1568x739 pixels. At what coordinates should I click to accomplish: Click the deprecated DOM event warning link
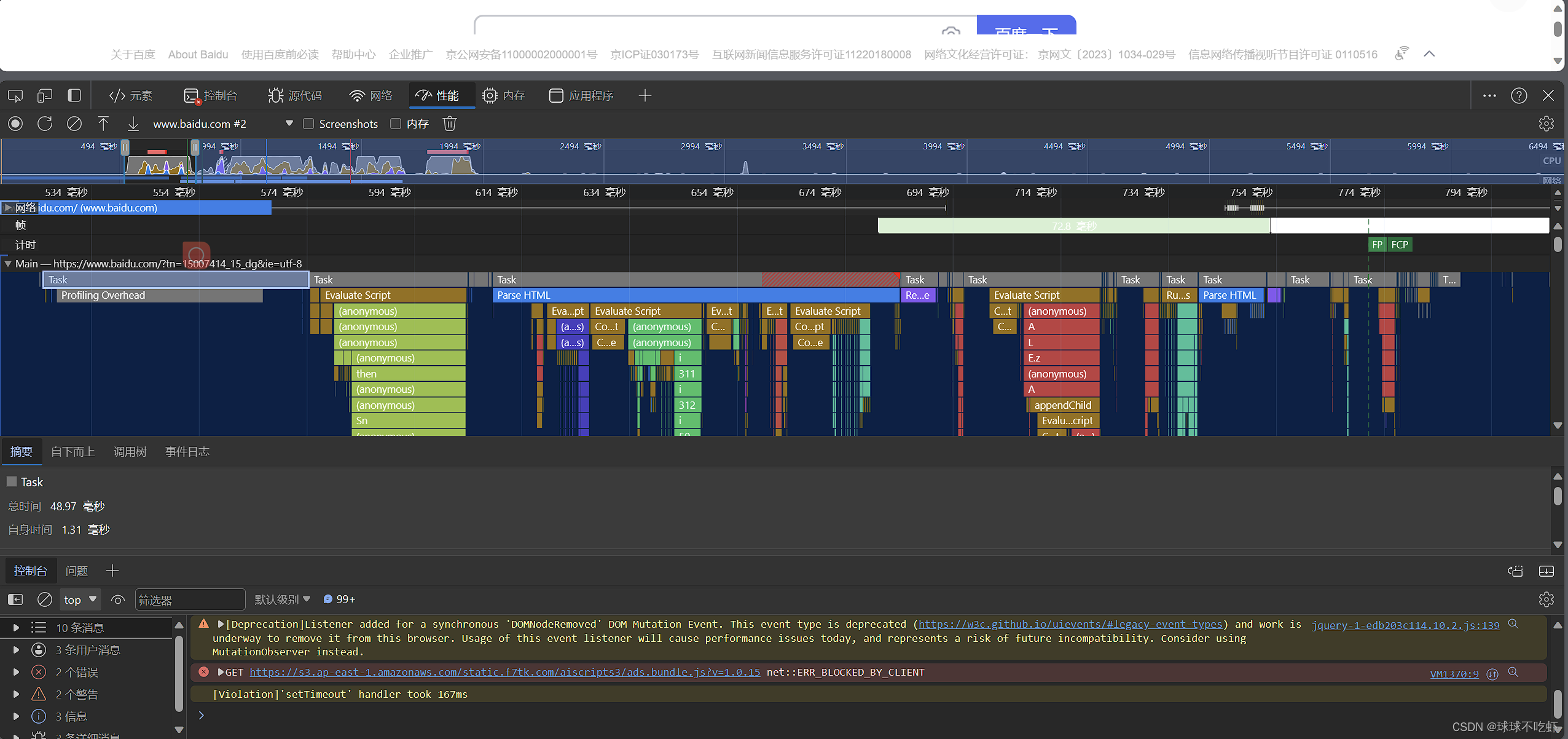[x=1070, y=625]
